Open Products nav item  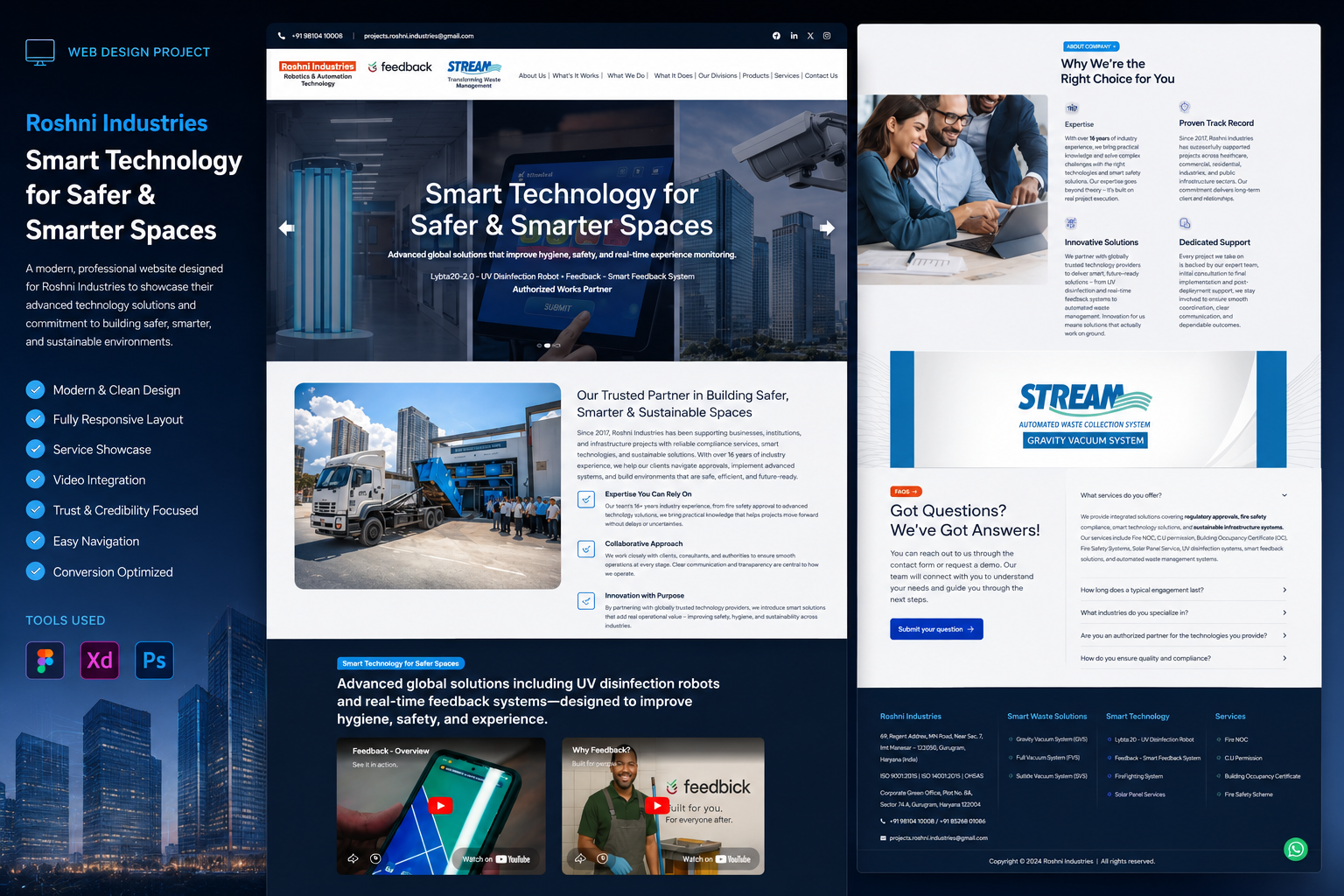(x=756, y=75)
